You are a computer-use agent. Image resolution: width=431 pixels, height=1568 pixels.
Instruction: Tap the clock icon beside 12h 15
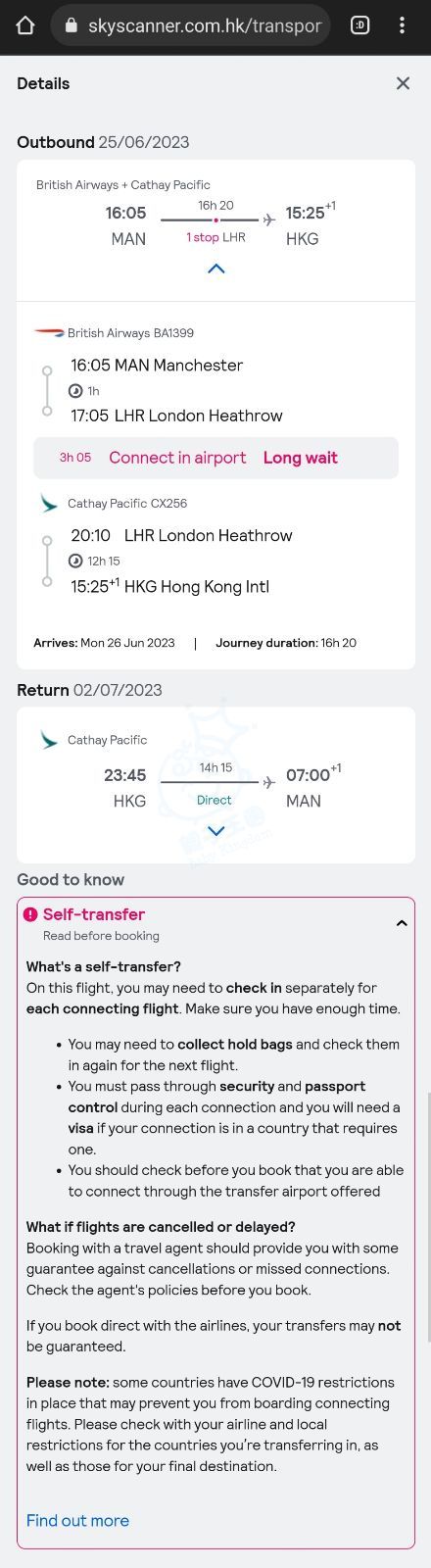click(75, 561)
